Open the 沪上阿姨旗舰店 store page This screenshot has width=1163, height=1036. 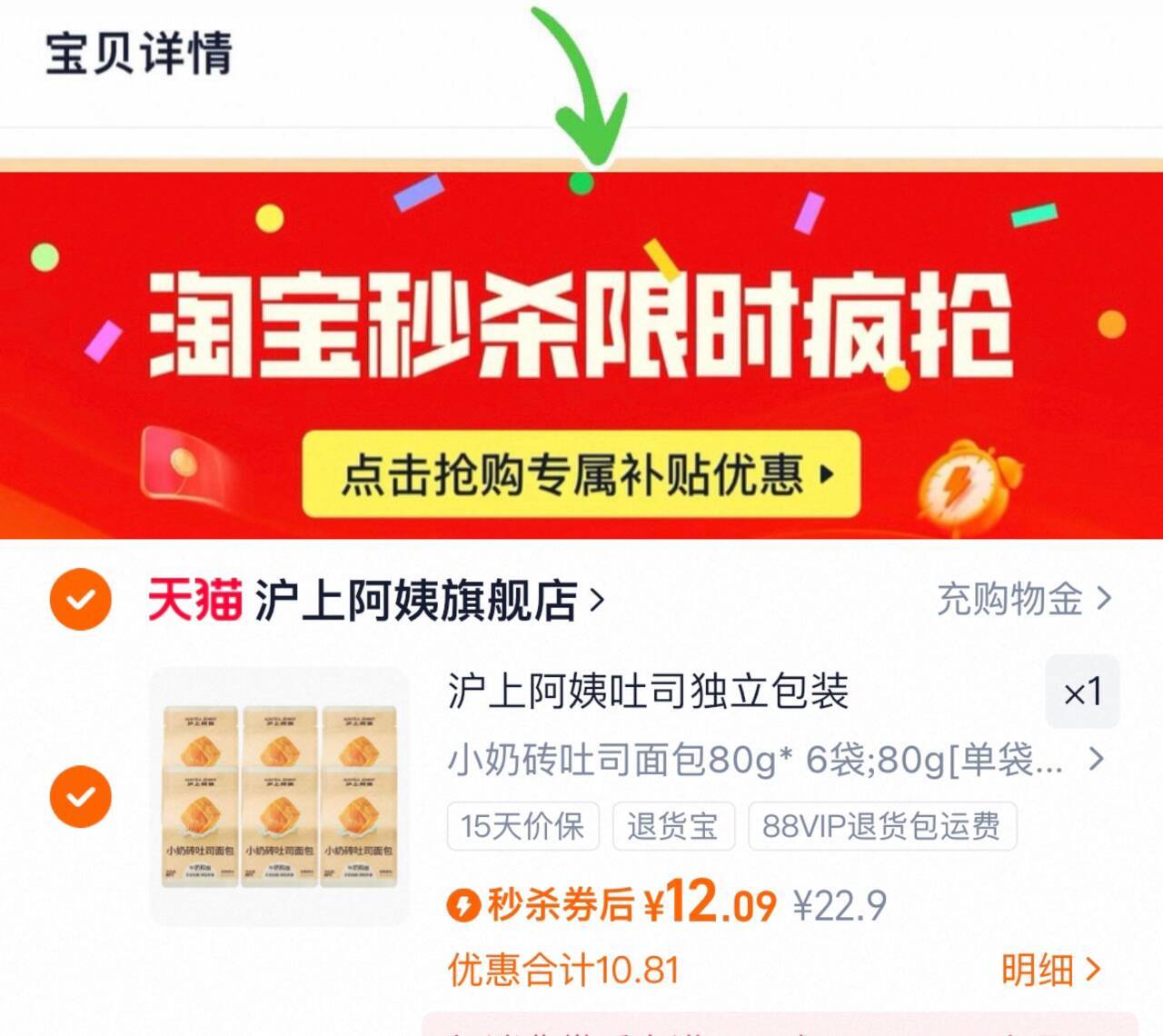point(429,600)
